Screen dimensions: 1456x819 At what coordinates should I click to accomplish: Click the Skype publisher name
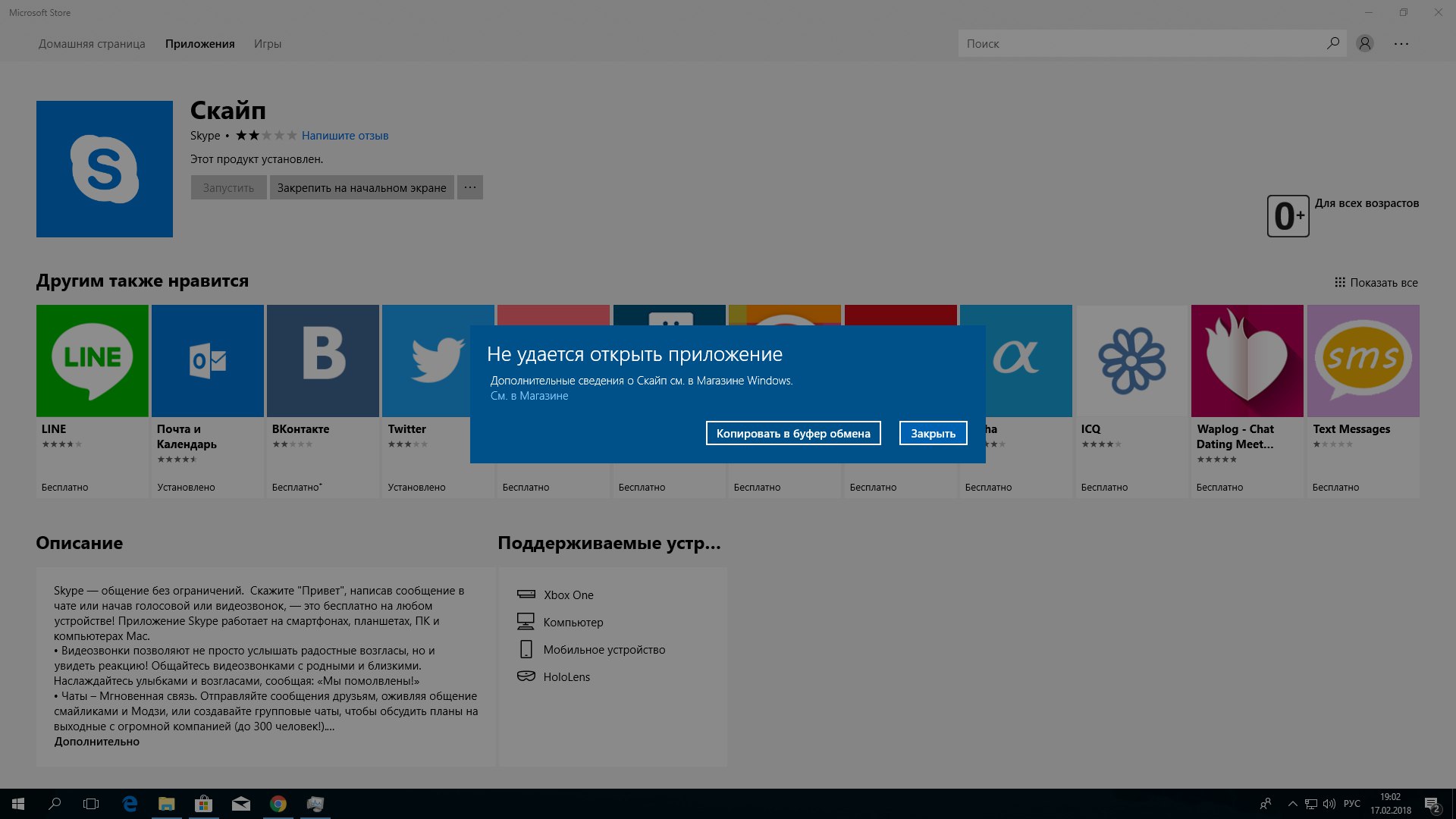coord(205,136)
